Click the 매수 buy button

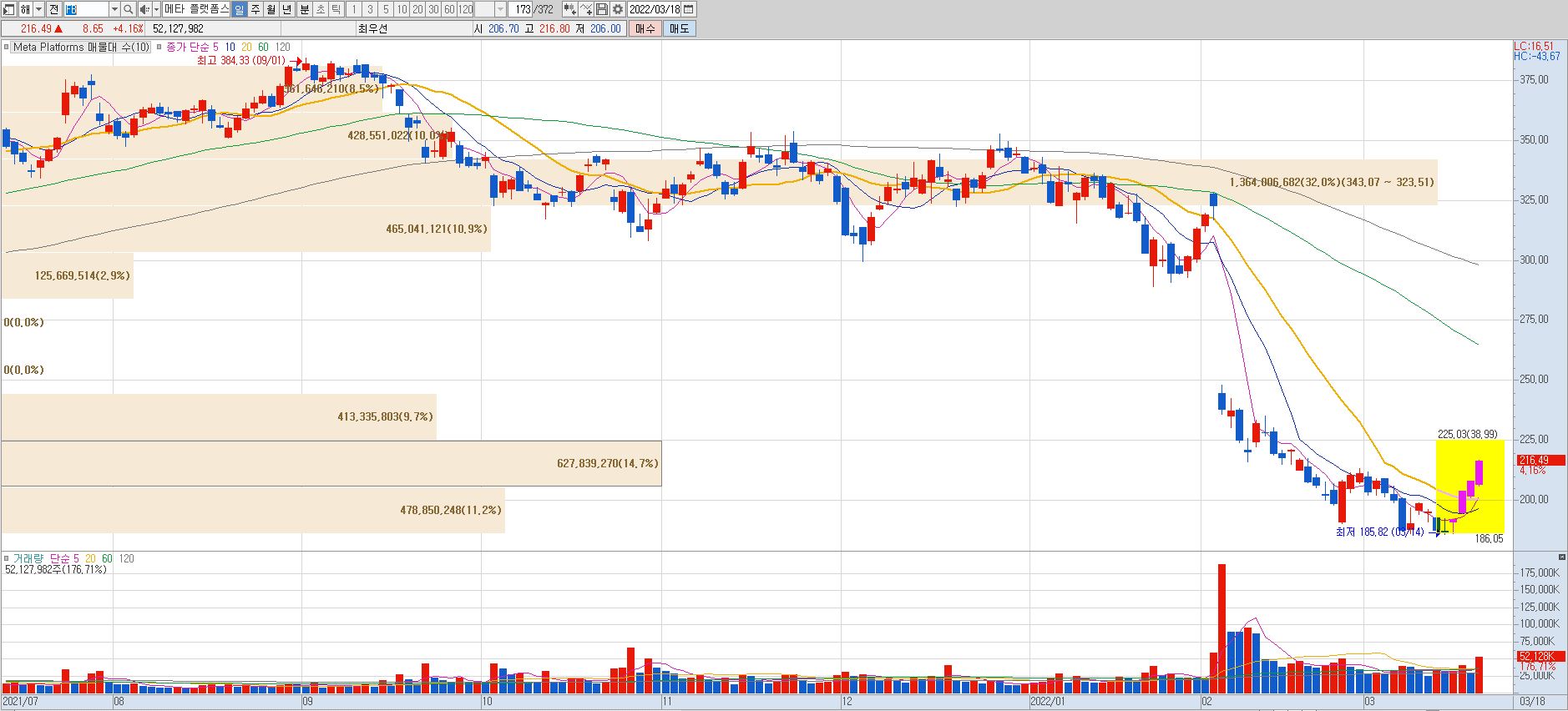coord(645,28)
